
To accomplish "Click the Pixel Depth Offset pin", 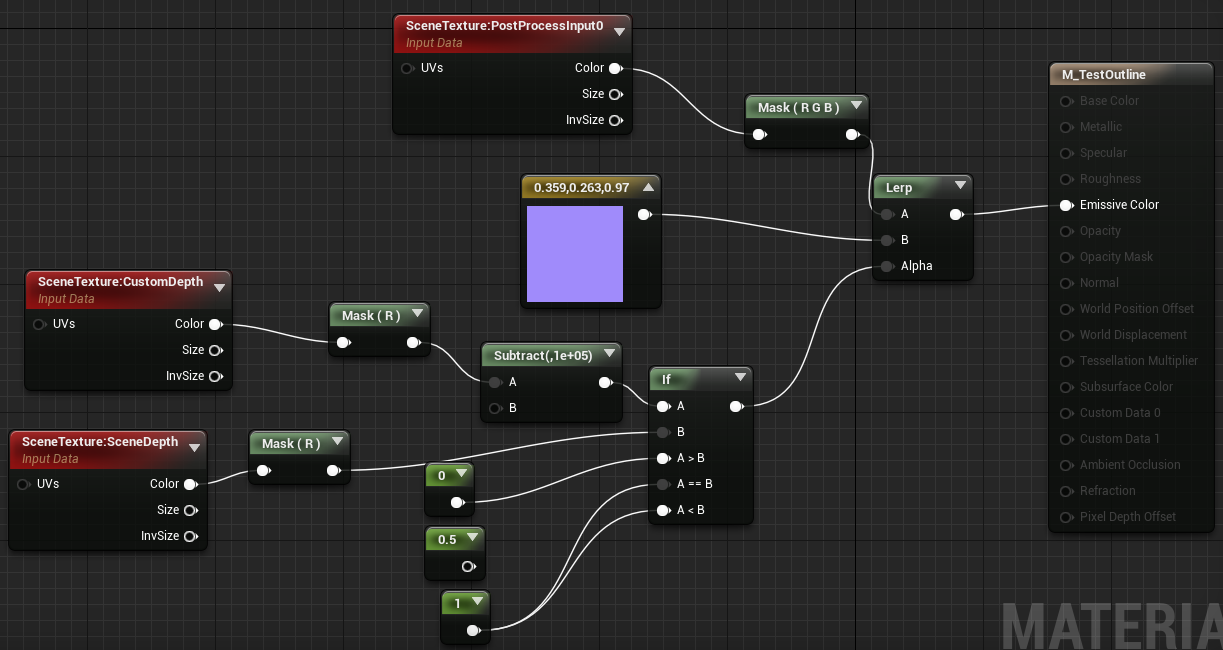I will pos(1066,517).
